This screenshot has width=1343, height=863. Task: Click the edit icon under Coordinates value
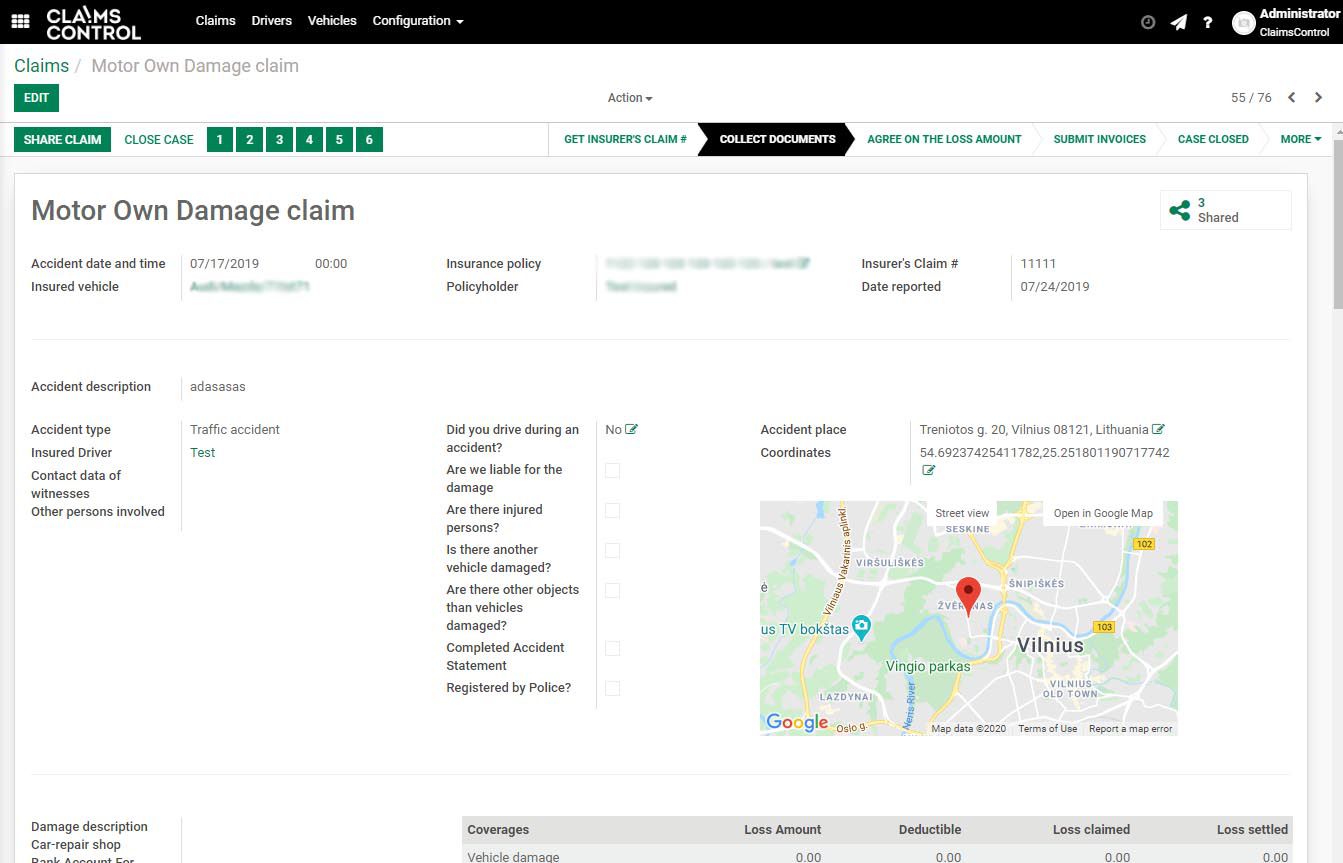(x=928, y=470)
